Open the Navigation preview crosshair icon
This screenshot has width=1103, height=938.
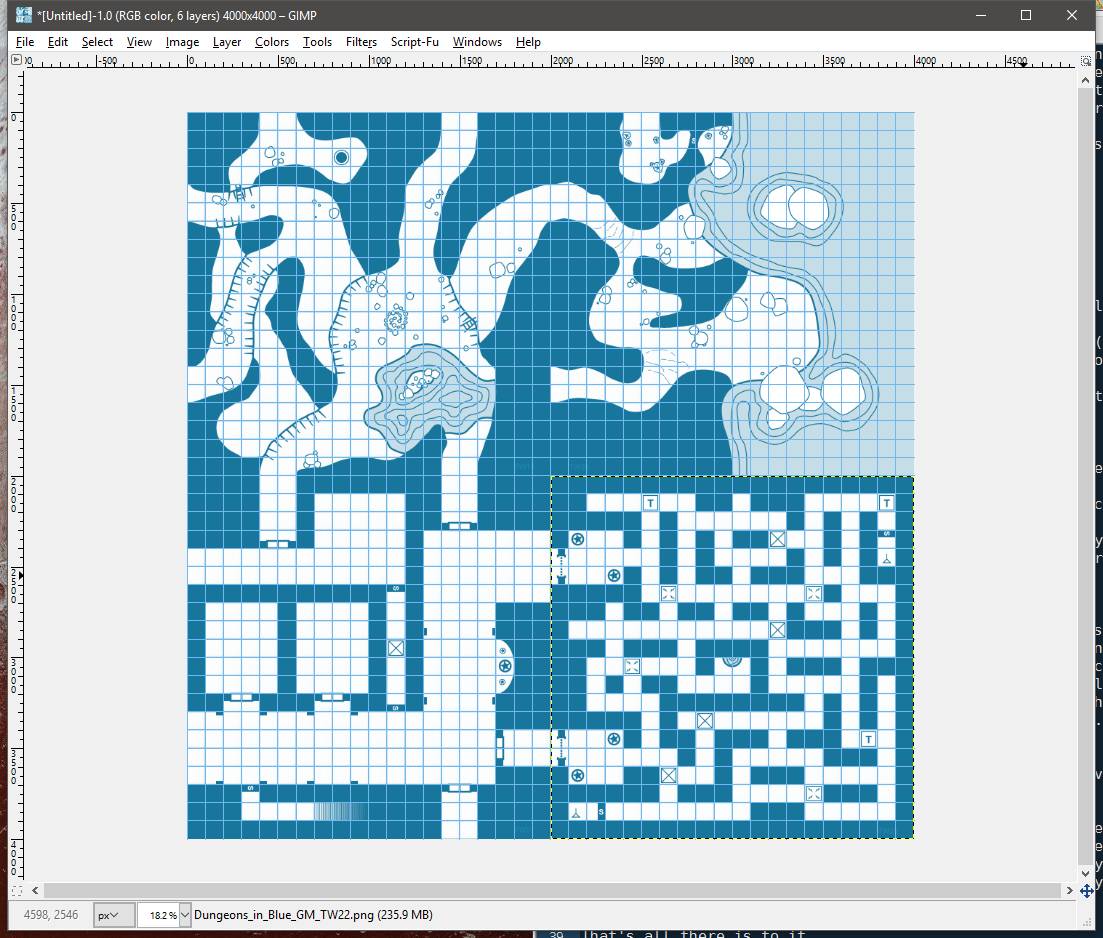(1087, 890)
